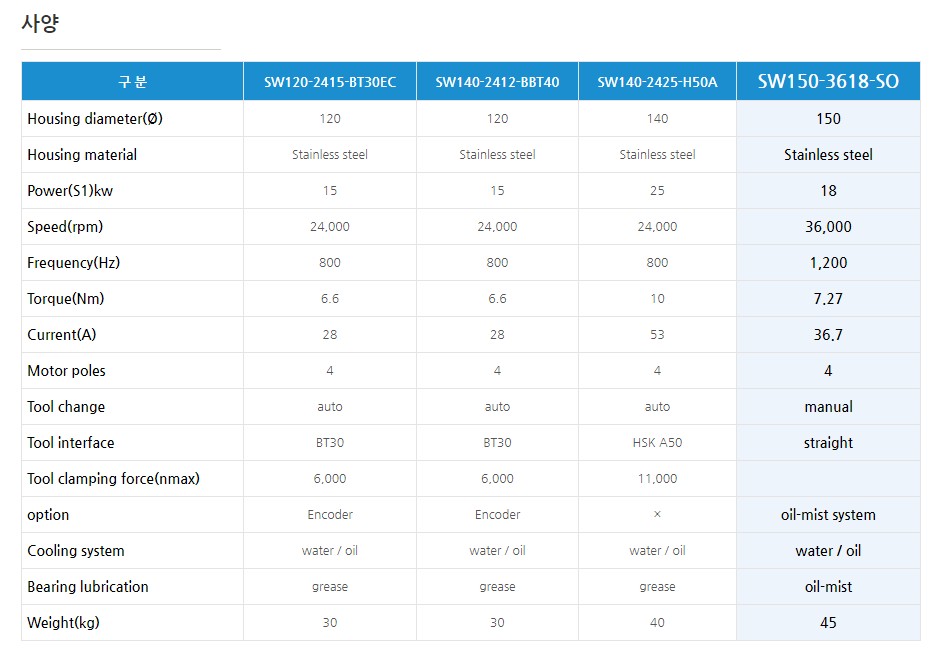The image size is (936, 649).
Task: Click the 구분 header cell
Action: 132,82
